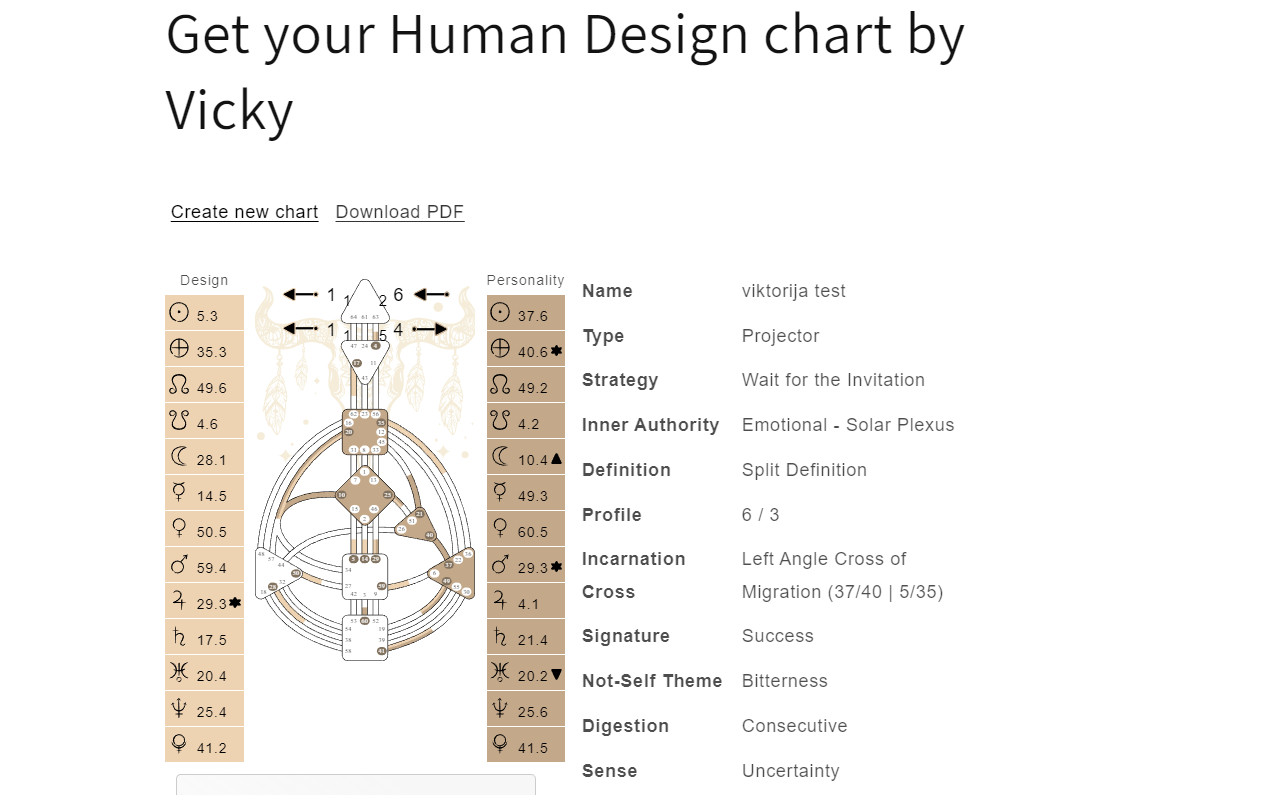
Task: Click the Uranus symbol next to 20.2
Action: point(501,672)
